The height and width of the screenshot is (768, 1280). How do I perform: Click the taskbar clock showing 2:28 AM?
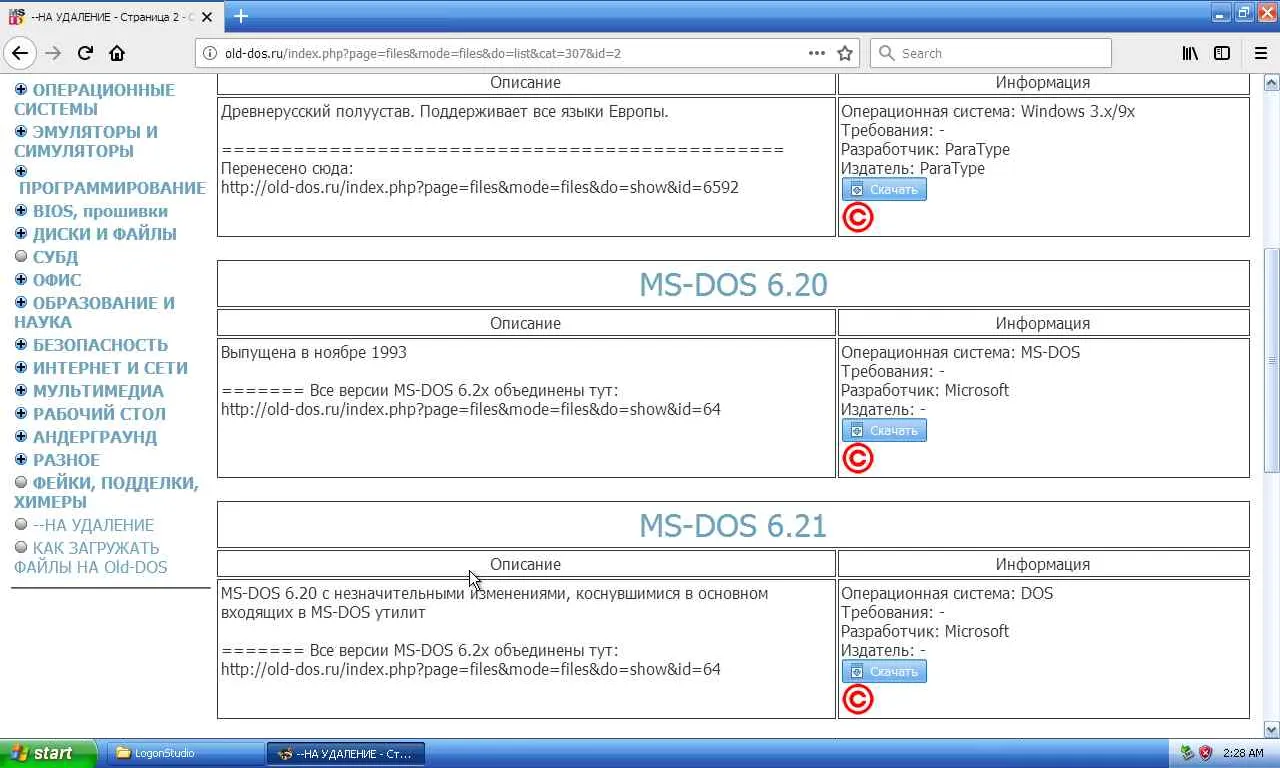(x=1243, y=753)
